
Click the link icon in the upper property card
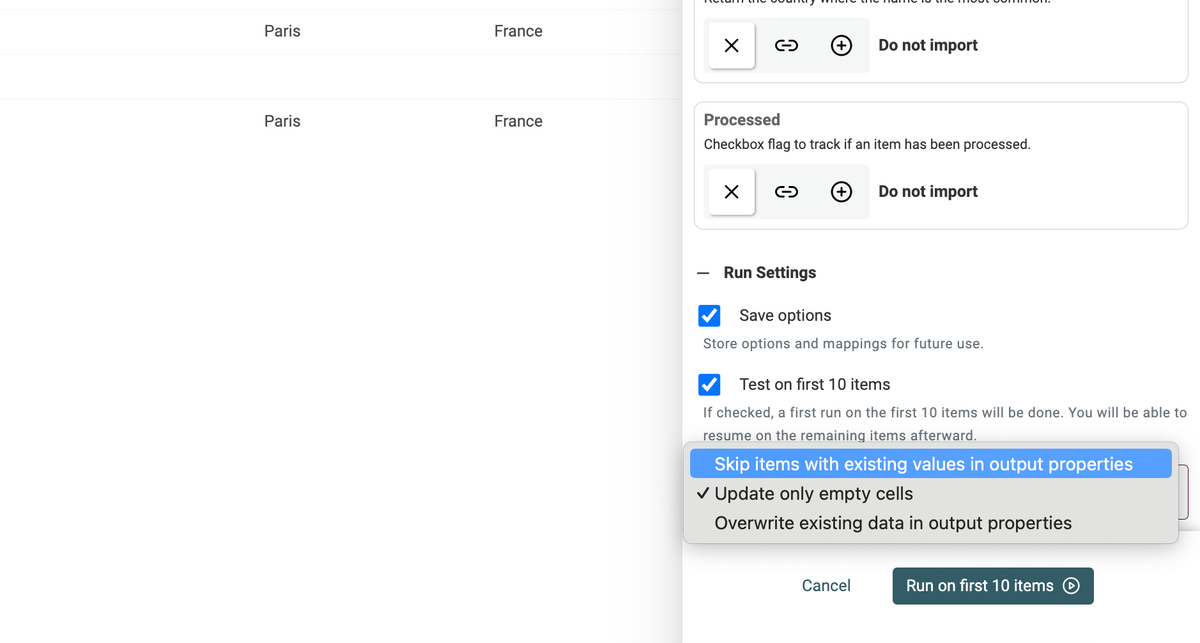(x=787, y=46)
